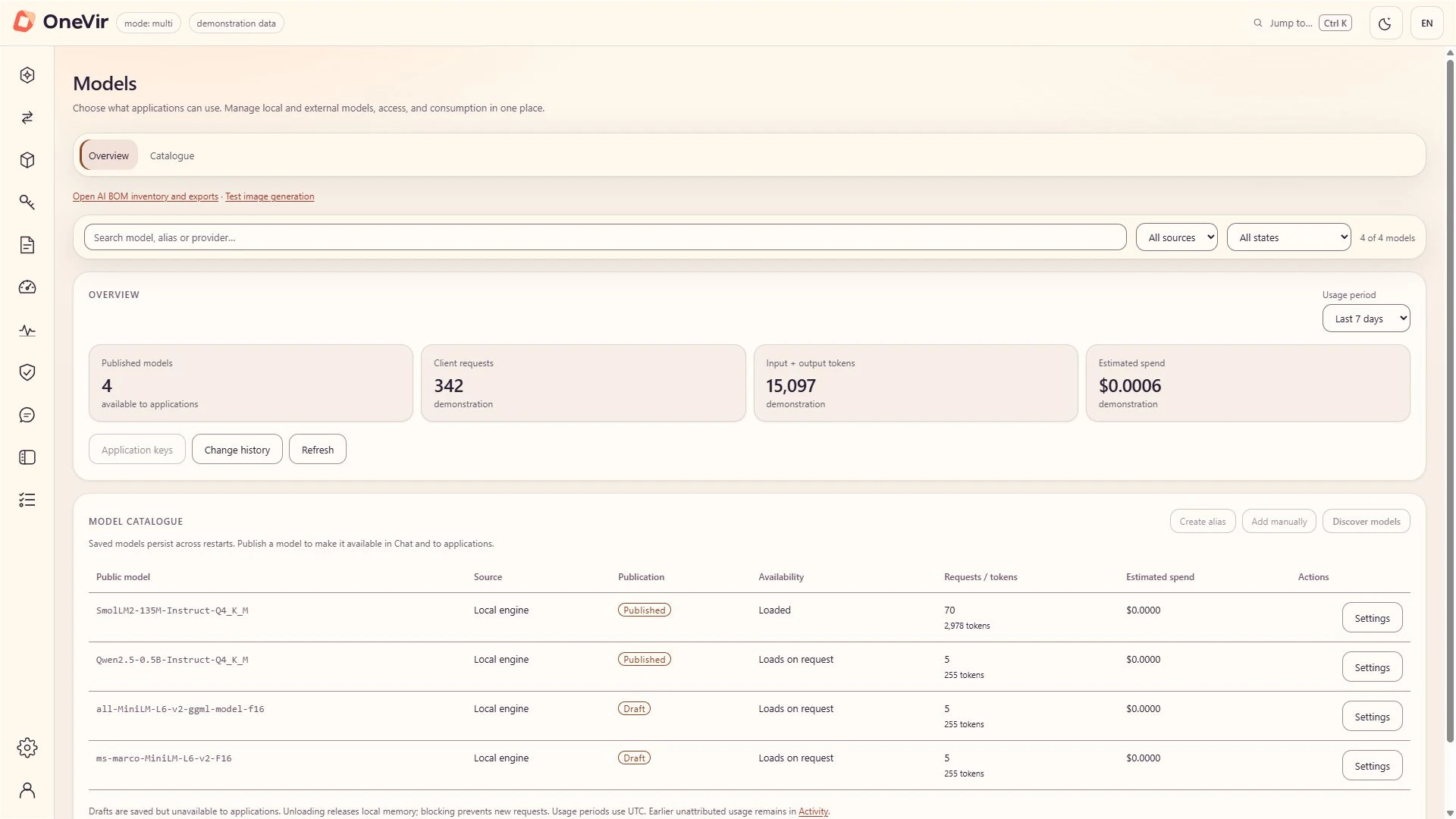Click the Draft badge for ms-marco row
The height and width of the screenshot is (819, 1456).
pos(634,758)
